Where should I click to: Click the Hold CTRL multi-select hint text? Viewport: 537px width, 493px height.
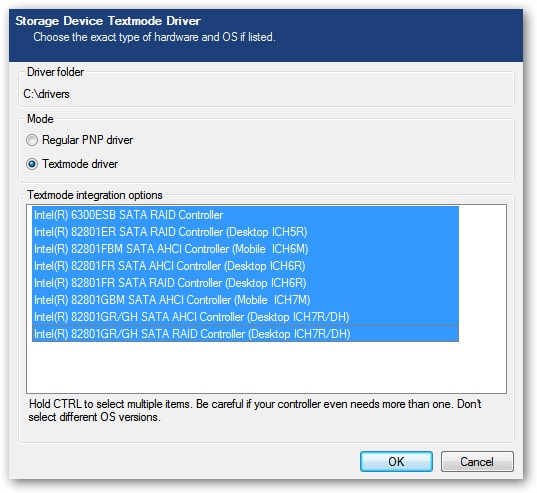point(255,410)
